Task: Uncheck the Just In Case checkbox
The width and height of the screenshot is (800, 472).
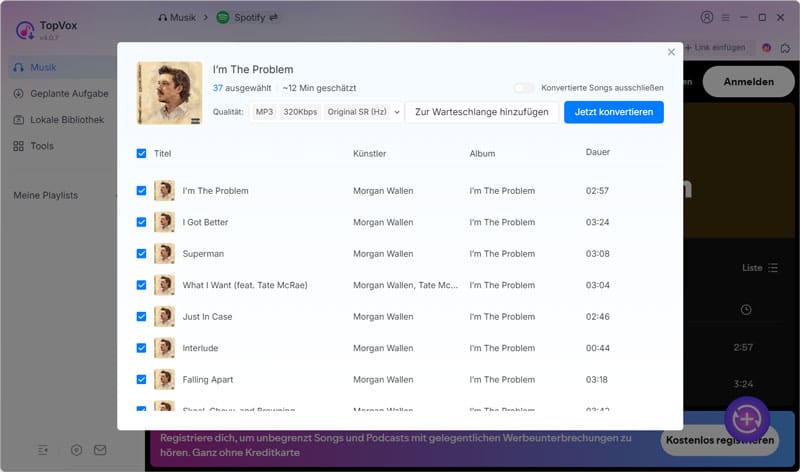Action: coord(141,317)
